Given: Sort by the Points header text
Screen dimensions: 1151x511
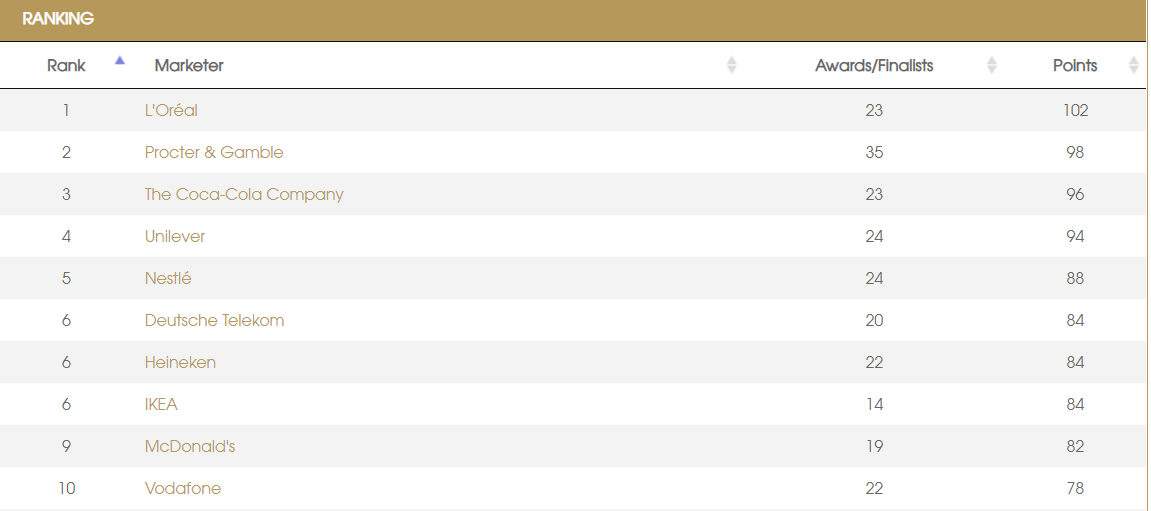Looking at the screenshot, I should (1075, 66).
